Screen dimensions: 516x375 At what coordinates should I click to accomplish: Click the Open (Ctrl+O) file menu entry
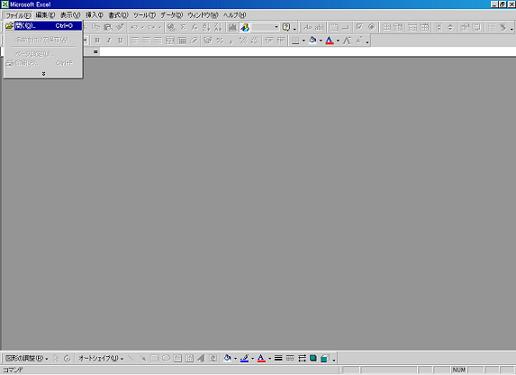(43, 26)
